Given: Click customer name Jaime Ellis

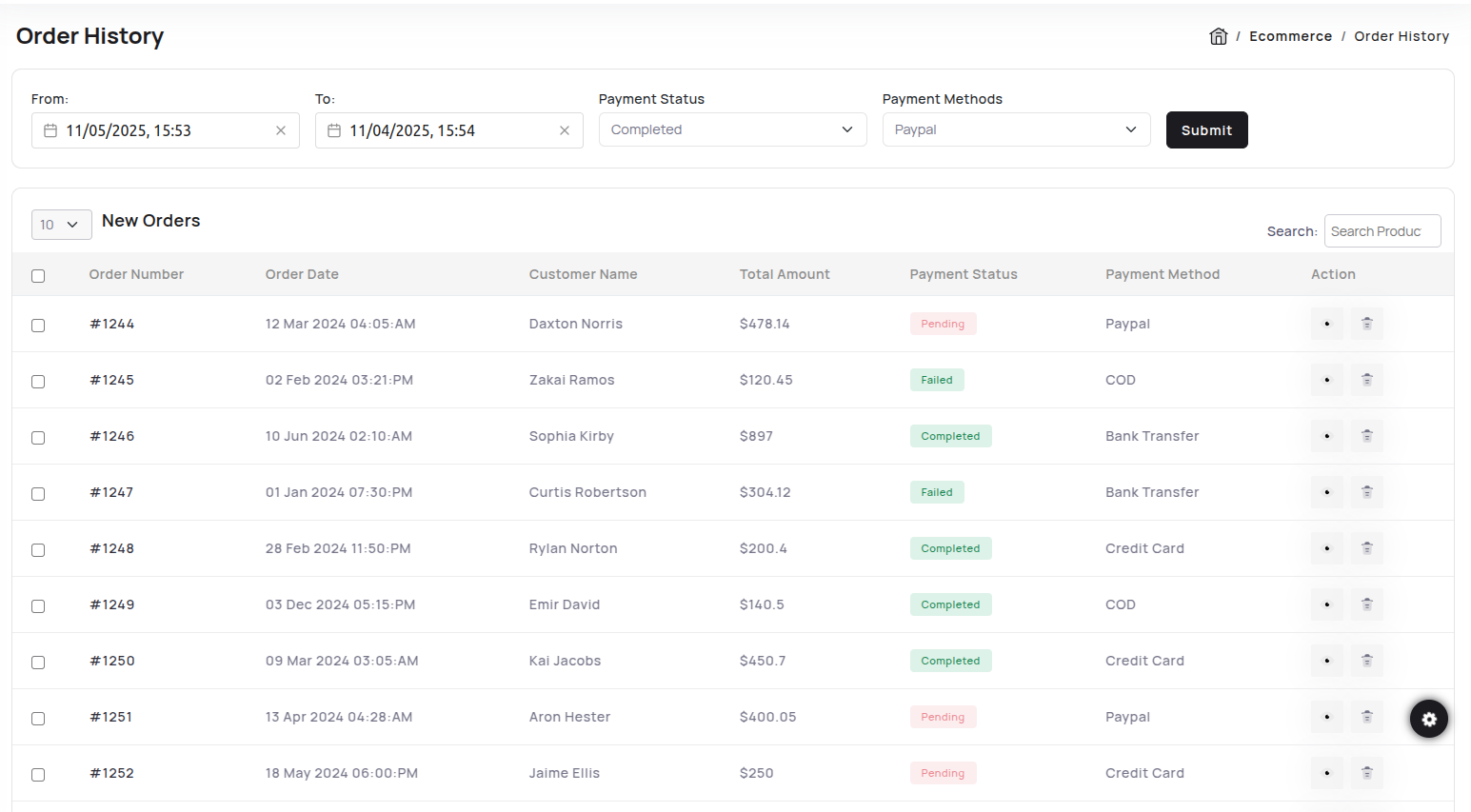Looking at the screenshot, I should click(x=565, y=773).
